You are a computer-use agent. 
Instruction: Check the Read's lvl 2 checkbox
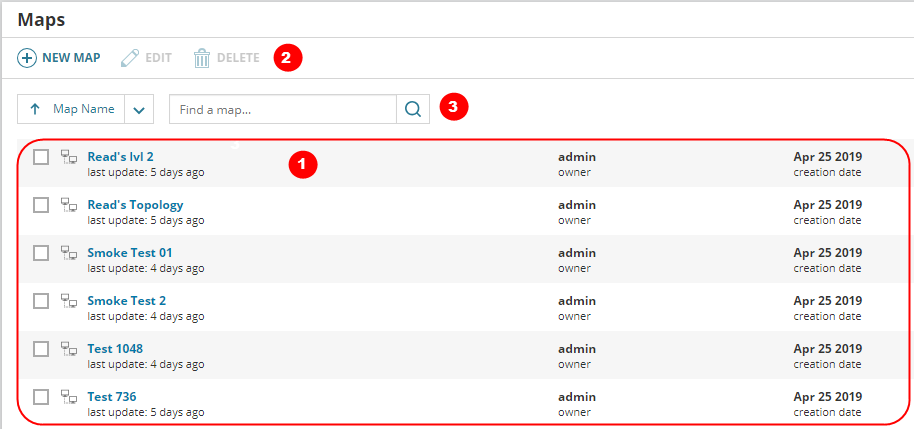pos(41,157)
